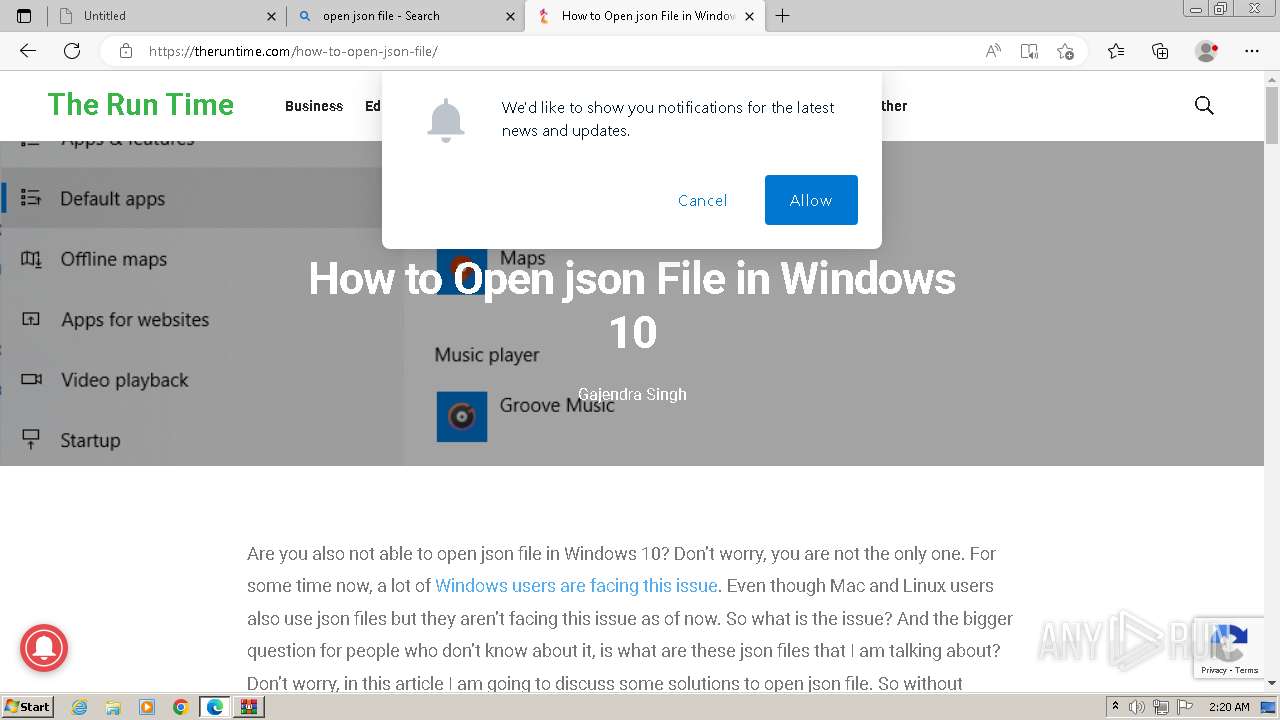Click Allow on notification prompt
Screen dimensions: 1280x720
(811, 200)
